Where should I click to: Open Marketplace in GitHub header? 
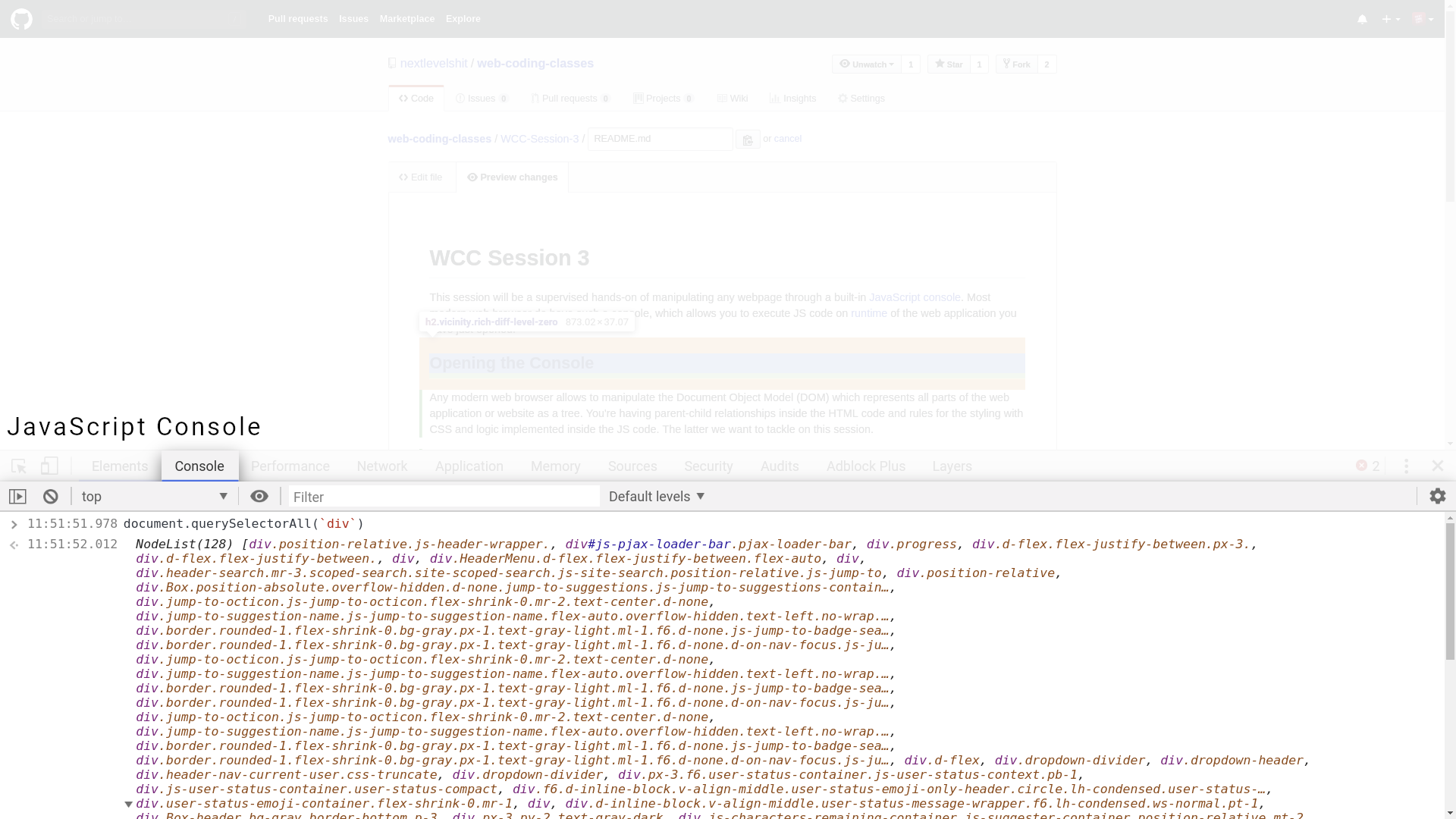pos(407,19)
